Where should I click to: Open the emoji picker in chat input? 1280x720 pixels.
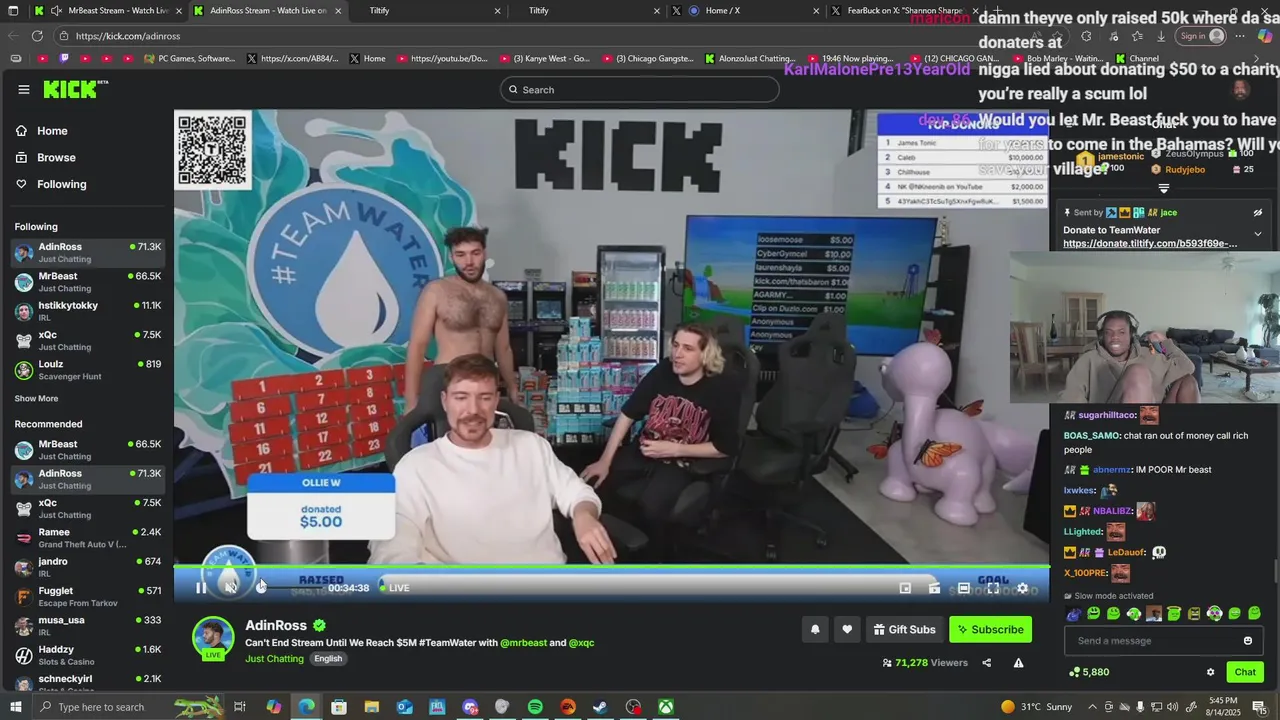pyautogui.click(x=1248, y=641)
